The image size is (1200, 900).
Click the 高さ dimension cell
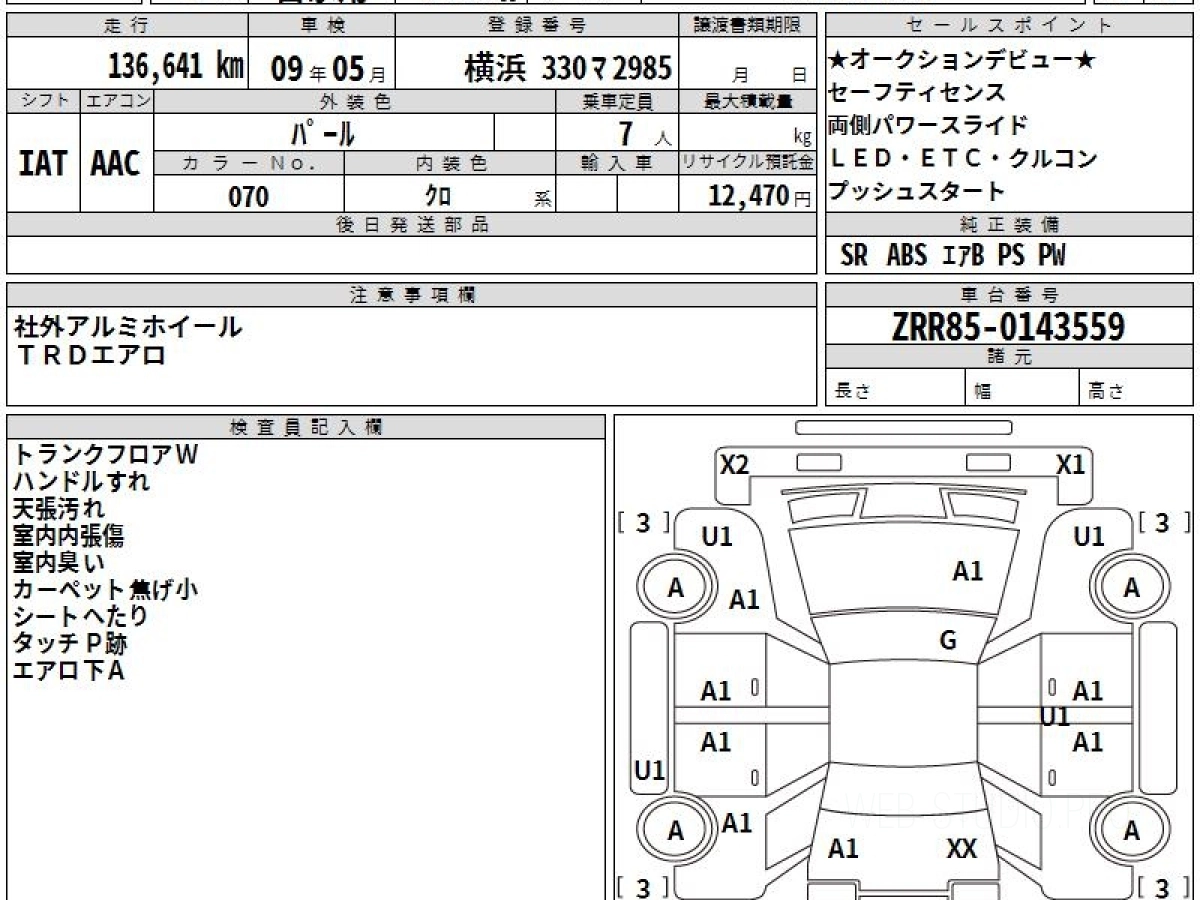[1137, 388]
